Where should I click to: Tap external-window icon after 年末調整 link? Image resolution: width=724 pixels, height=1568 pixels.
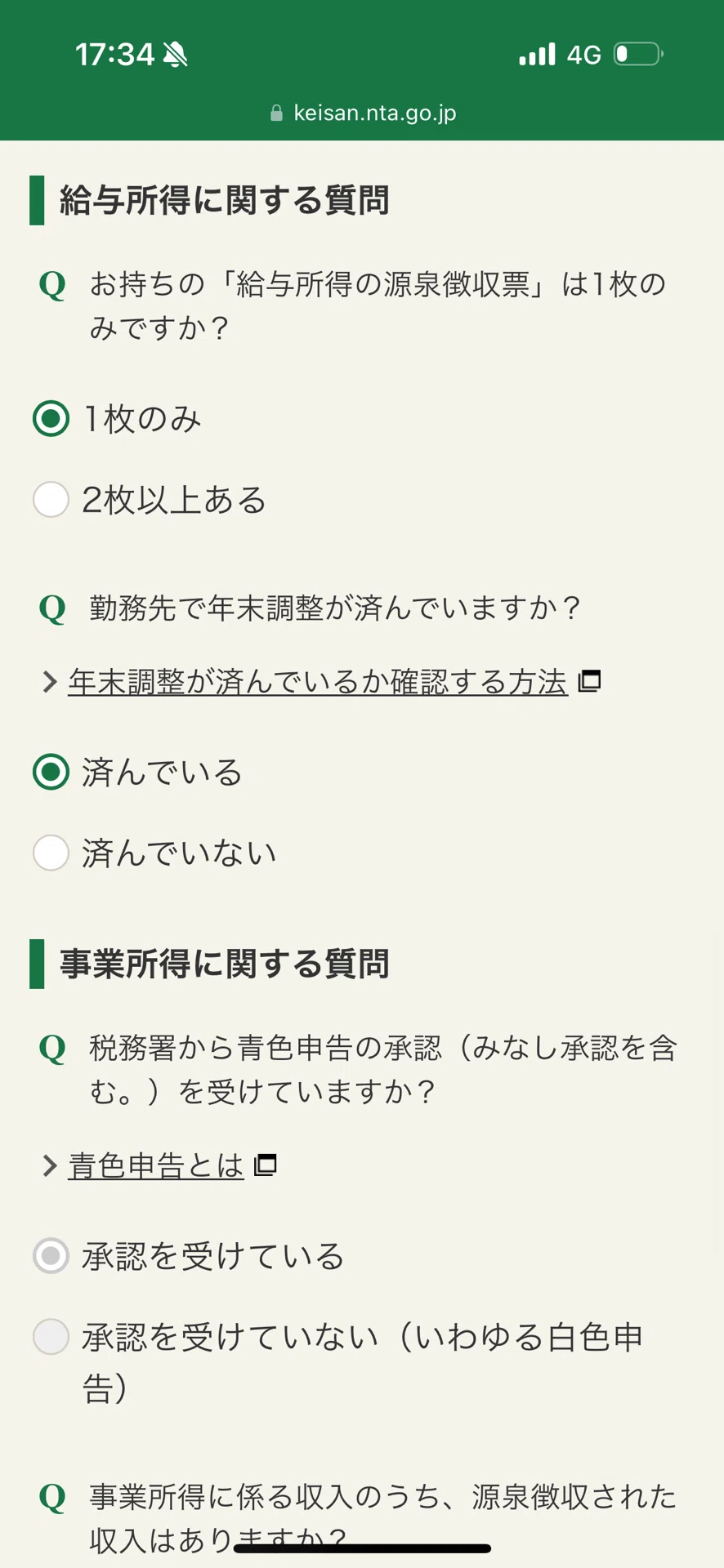[589, 680]
